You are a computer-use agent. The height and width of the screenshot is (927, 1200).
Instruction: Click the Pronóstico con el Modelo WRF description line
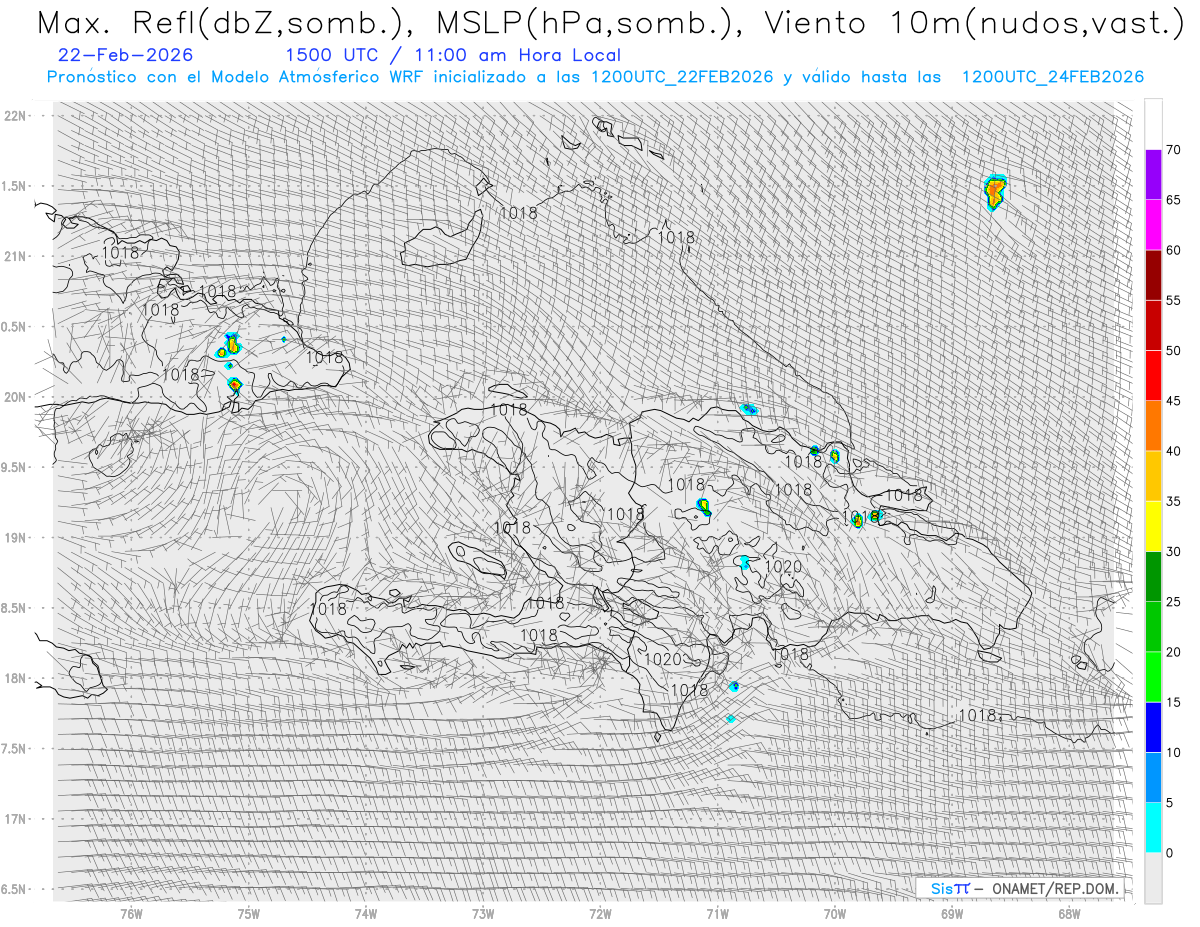(595, 77)
